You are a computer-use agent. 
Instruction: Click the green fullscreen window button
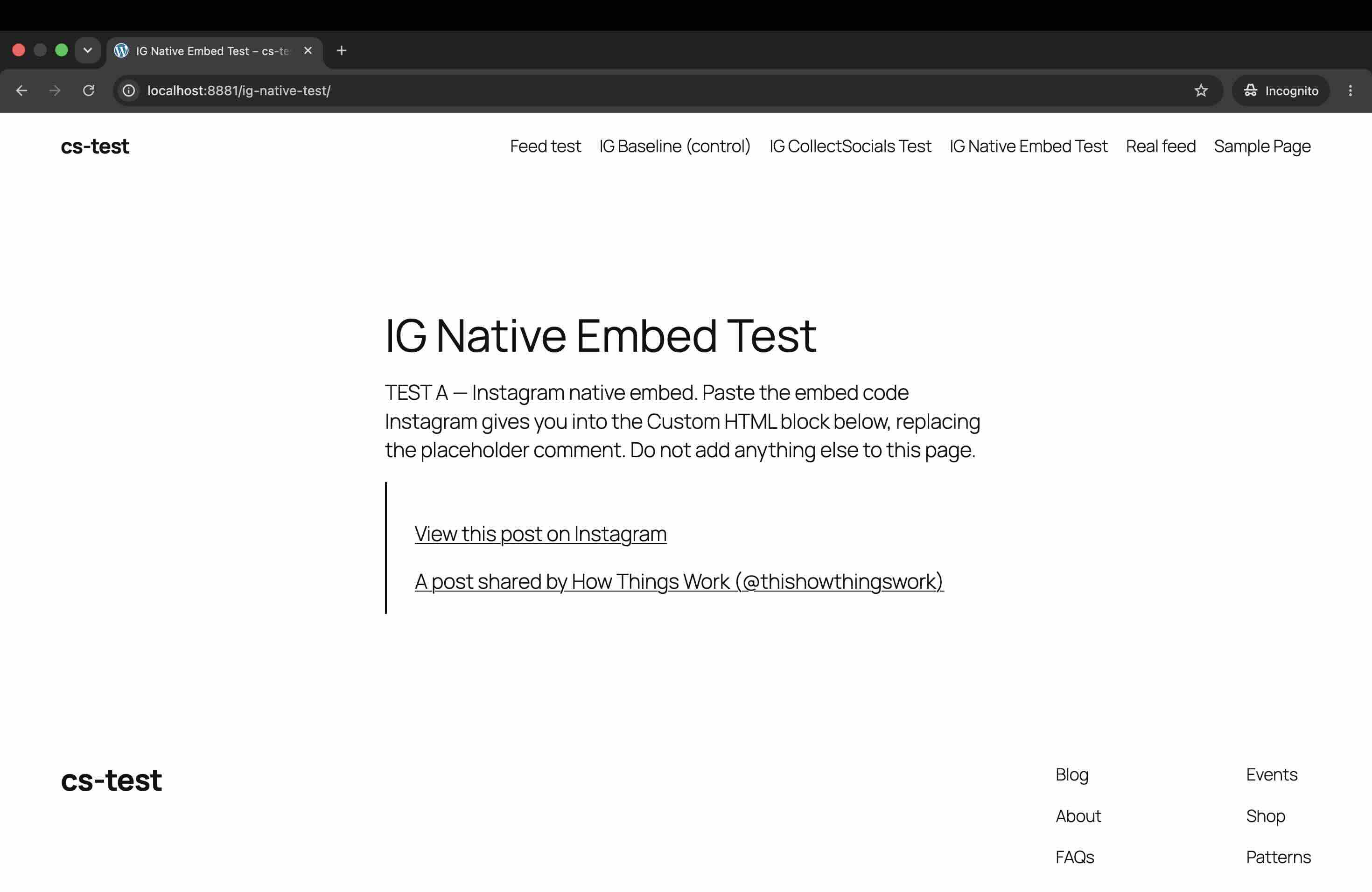pos(61,50)
